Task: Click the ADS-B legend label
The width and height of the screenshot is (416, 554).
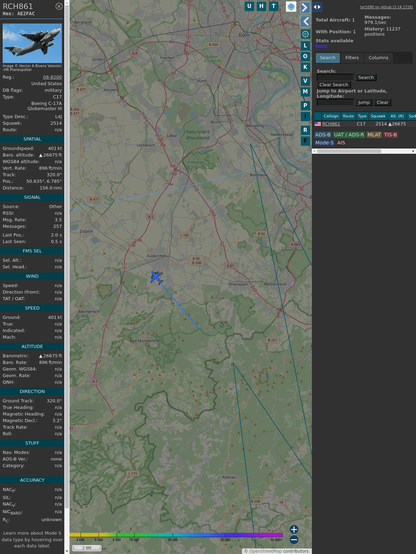Action: tap(323, 135)
